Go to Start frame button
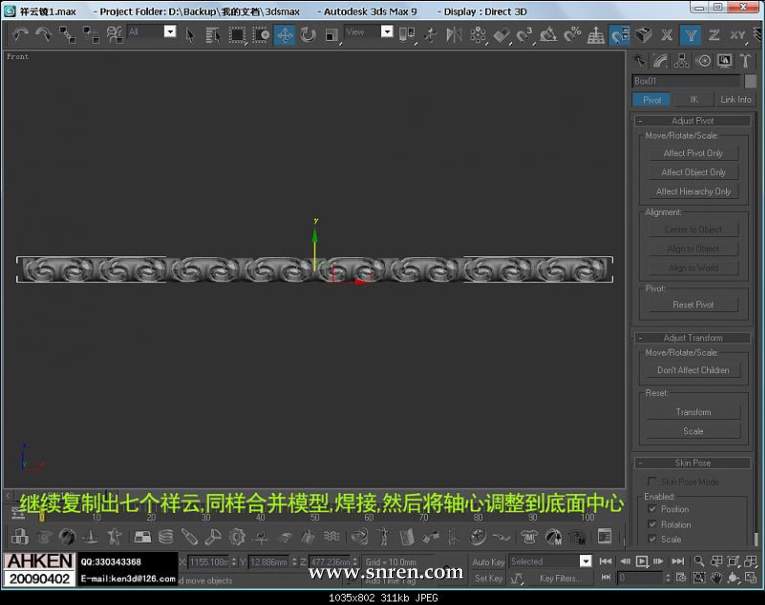This screenshot has width=765, height=605. click(x=605, y=562)
